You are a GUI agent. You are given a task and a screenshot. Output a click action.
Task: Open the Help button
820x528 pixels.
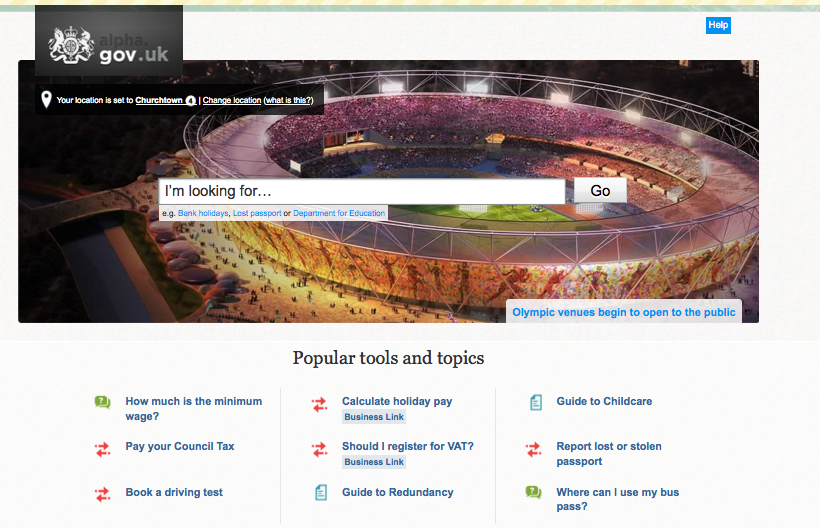718,25
